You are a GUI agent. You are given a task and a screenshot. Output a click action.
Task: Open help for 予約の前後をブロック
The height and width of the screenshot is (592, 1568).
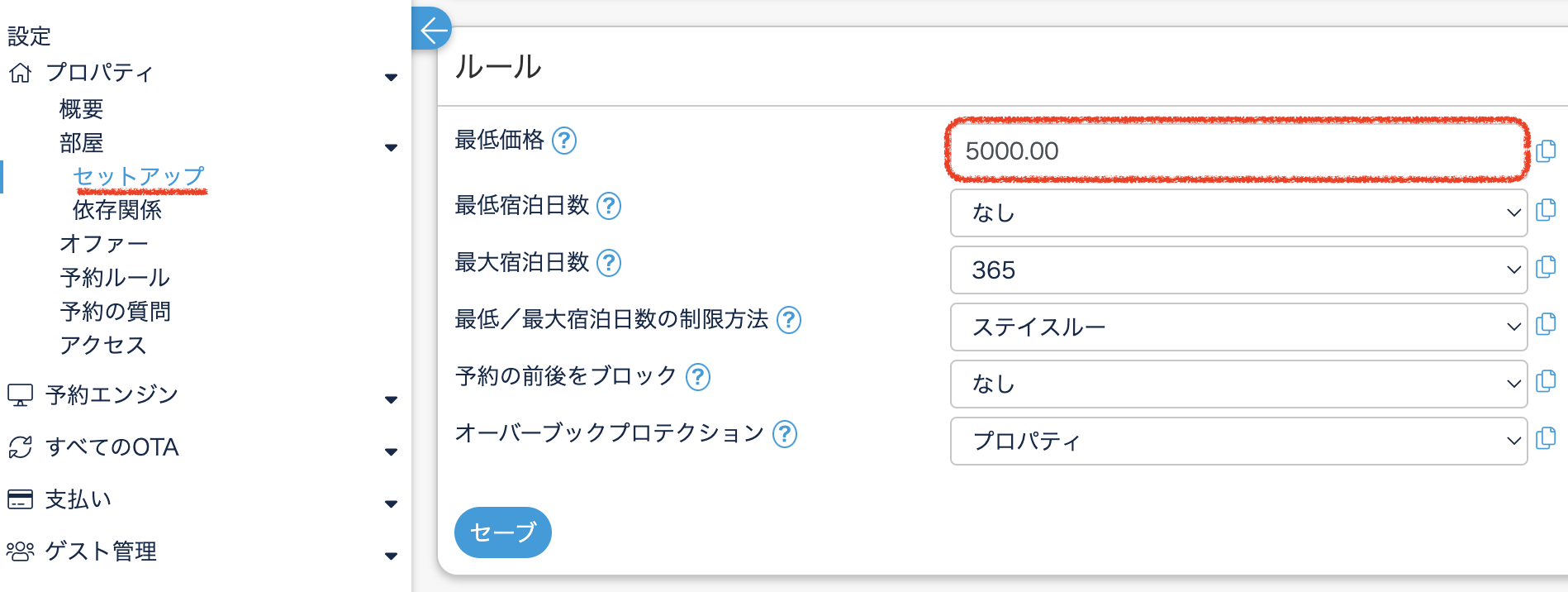(698, 377)
